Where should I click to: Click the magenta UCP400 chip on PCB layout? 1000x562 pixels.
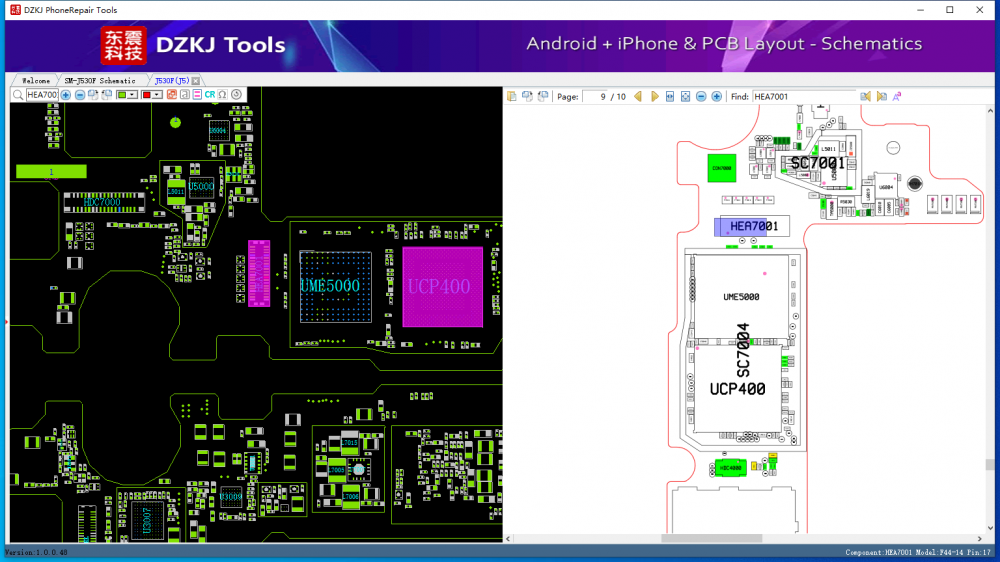pyautogui.click(x=443, y=287)
